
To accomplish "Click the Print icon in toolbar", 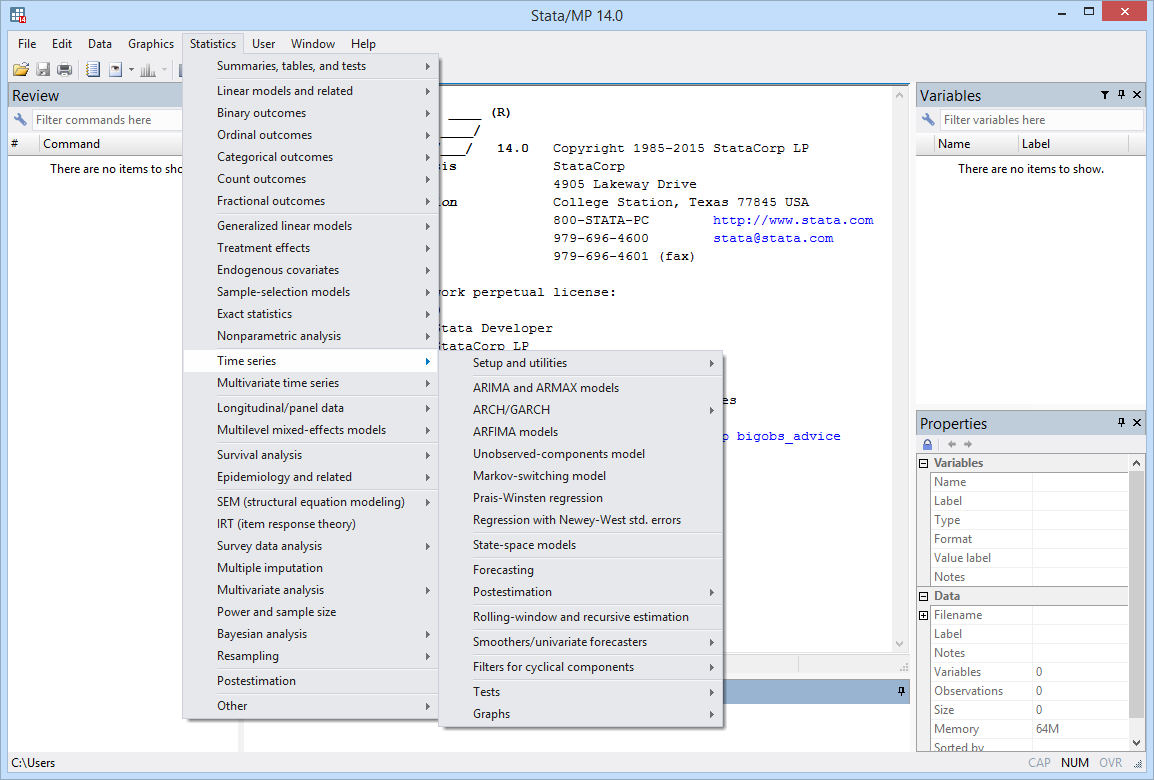I will (65, 70).
